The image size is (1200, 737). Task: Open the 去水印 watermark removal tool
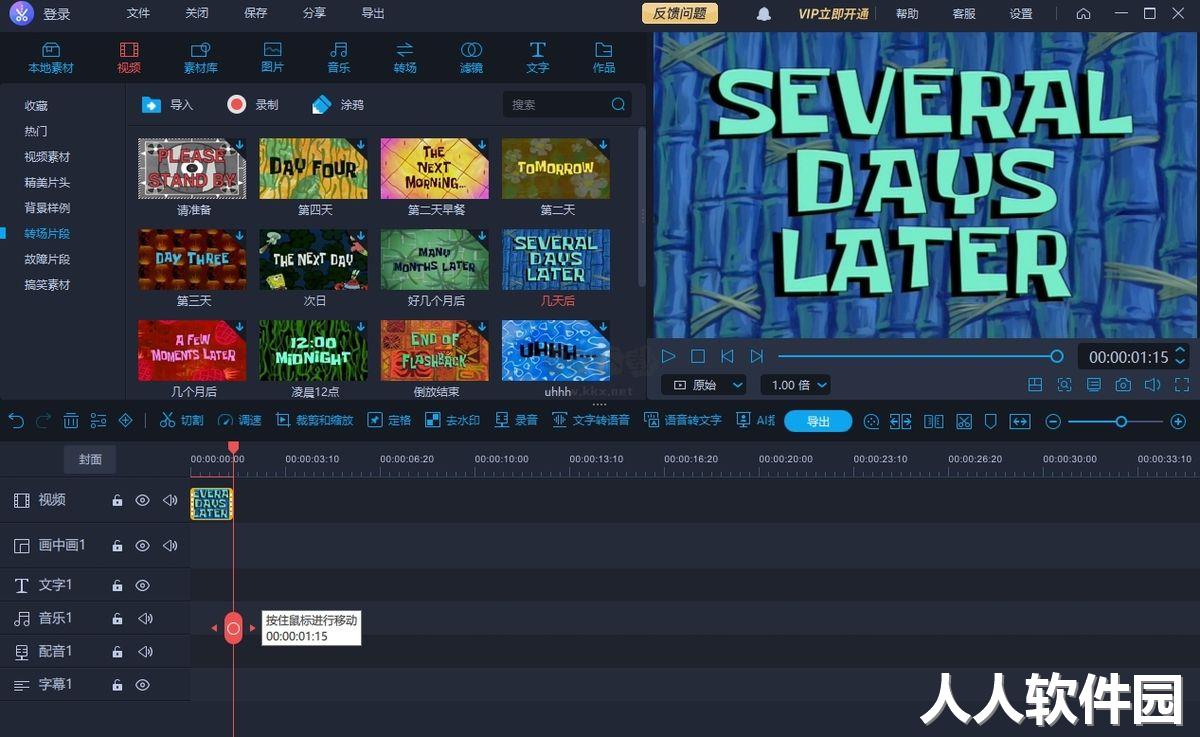pos(453,421)
